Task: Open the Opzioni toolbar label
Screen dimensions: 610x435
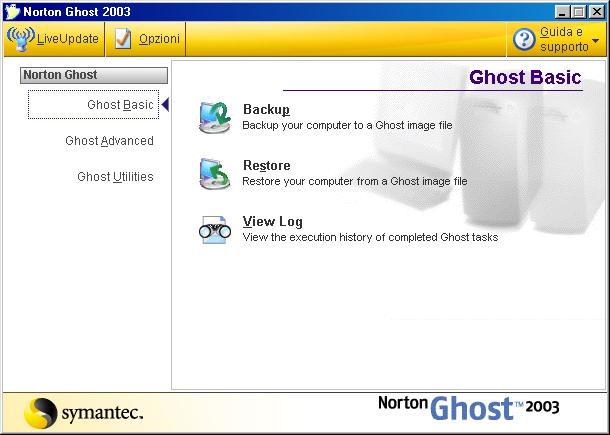Action: [x=160, y=39]
